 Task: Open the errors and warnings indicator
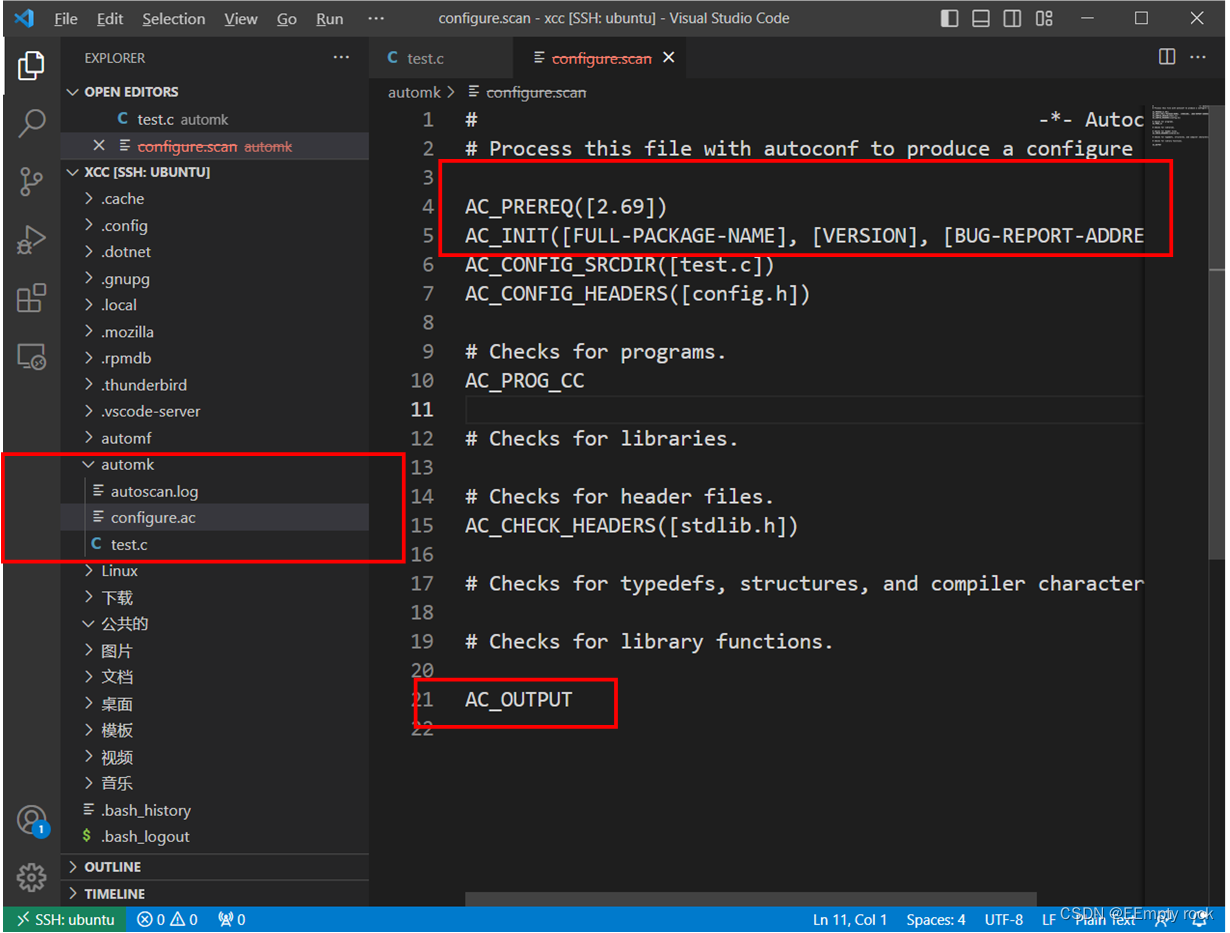pyautogui.click(x=166, y=919)
